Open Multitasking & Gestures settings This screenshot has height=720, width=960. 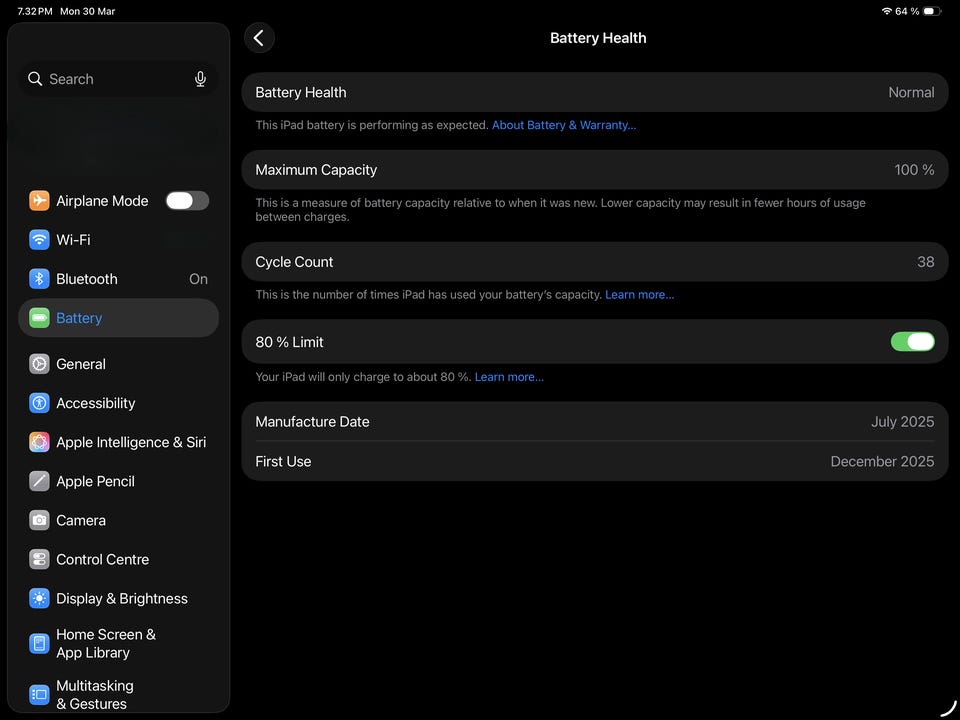click(119, 695)
